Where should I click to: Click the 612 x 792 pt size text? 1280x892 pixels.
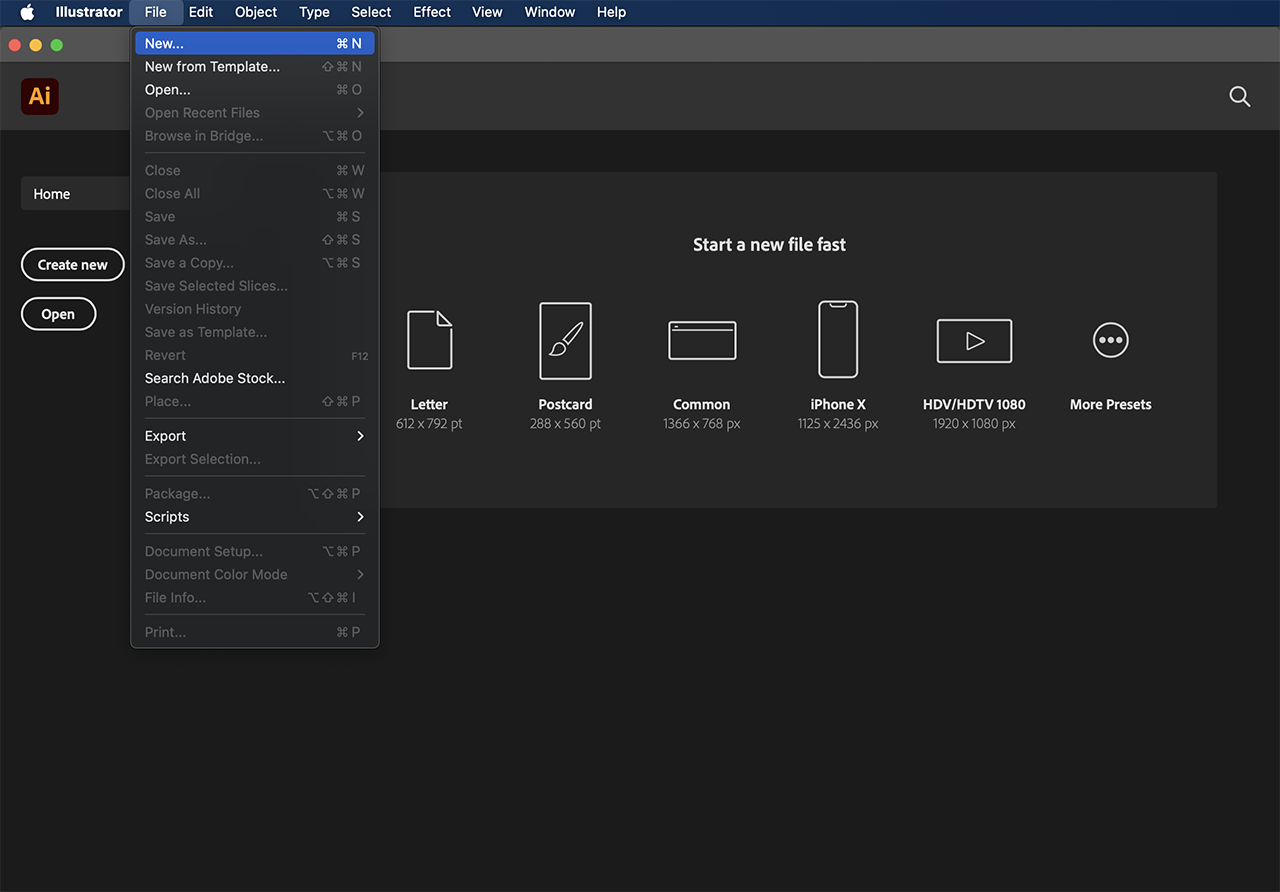429,424
